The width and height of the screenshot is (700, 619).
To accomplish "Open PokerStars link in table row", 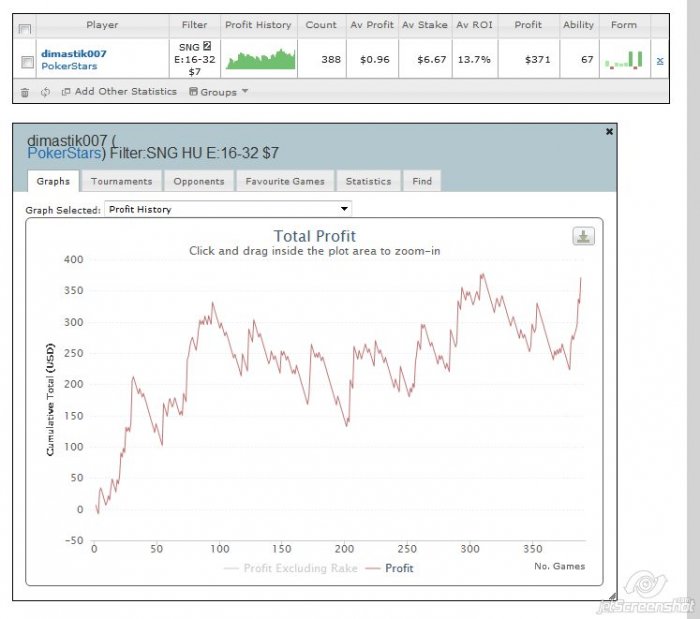I will point(69,66).
